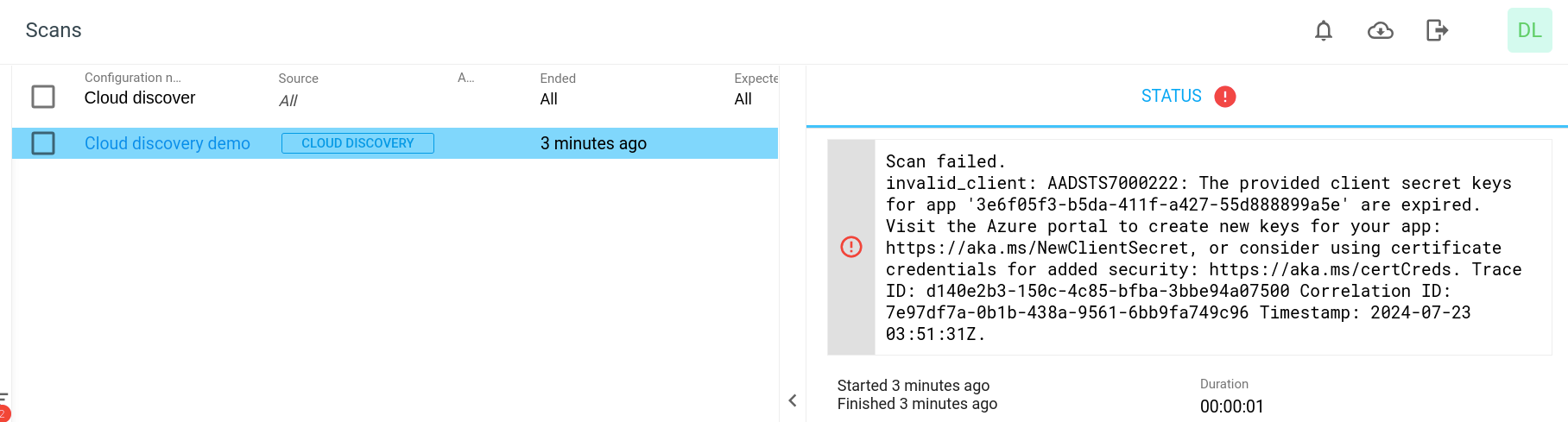Click the Configuration name filter field
The width and height of the screenshot is (1568, 422).
pos(140,98)
